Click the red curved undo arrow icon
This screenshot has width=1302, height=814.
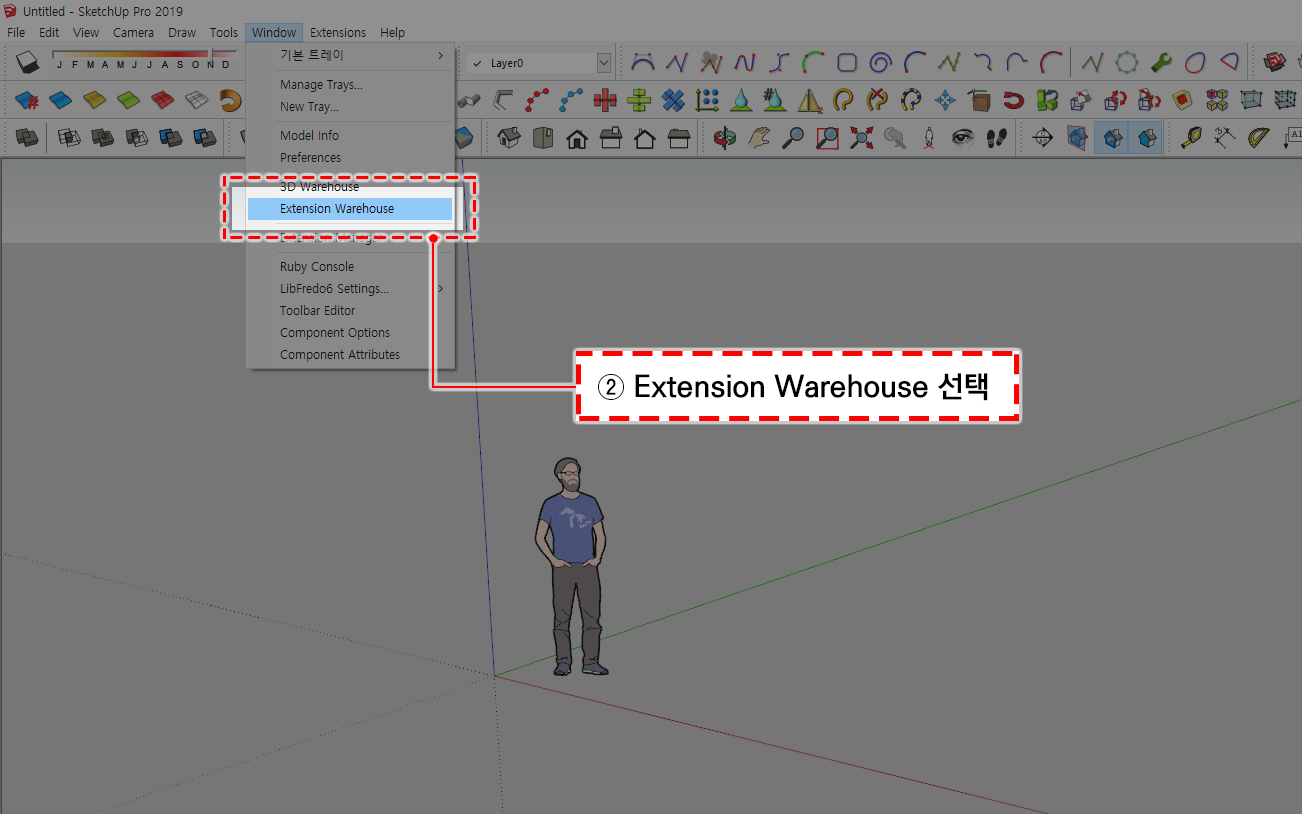pyautogui.click(x=1013, y=100)
